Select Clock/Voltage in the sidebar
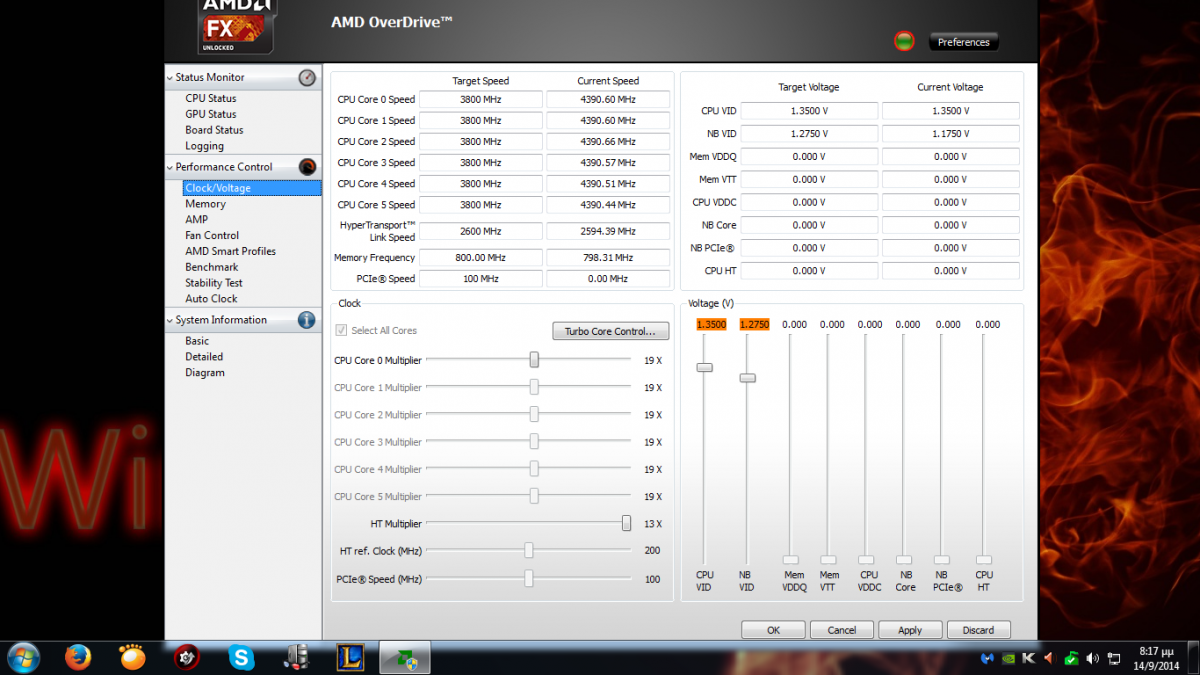The width and height of the screenshot is (1200, 675). [218, 188]
